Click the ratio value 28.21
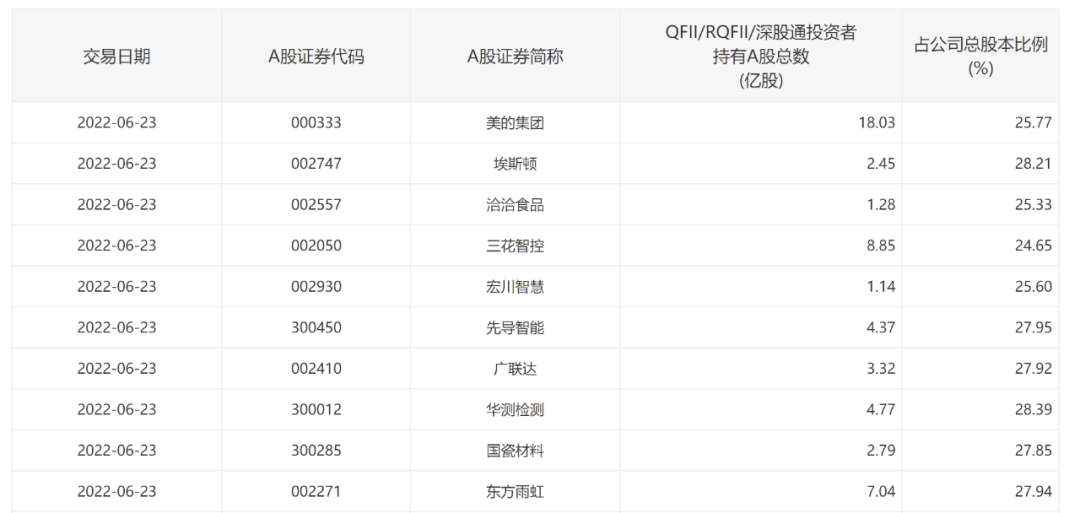 pyautogui.click(x=1035, y=164)
